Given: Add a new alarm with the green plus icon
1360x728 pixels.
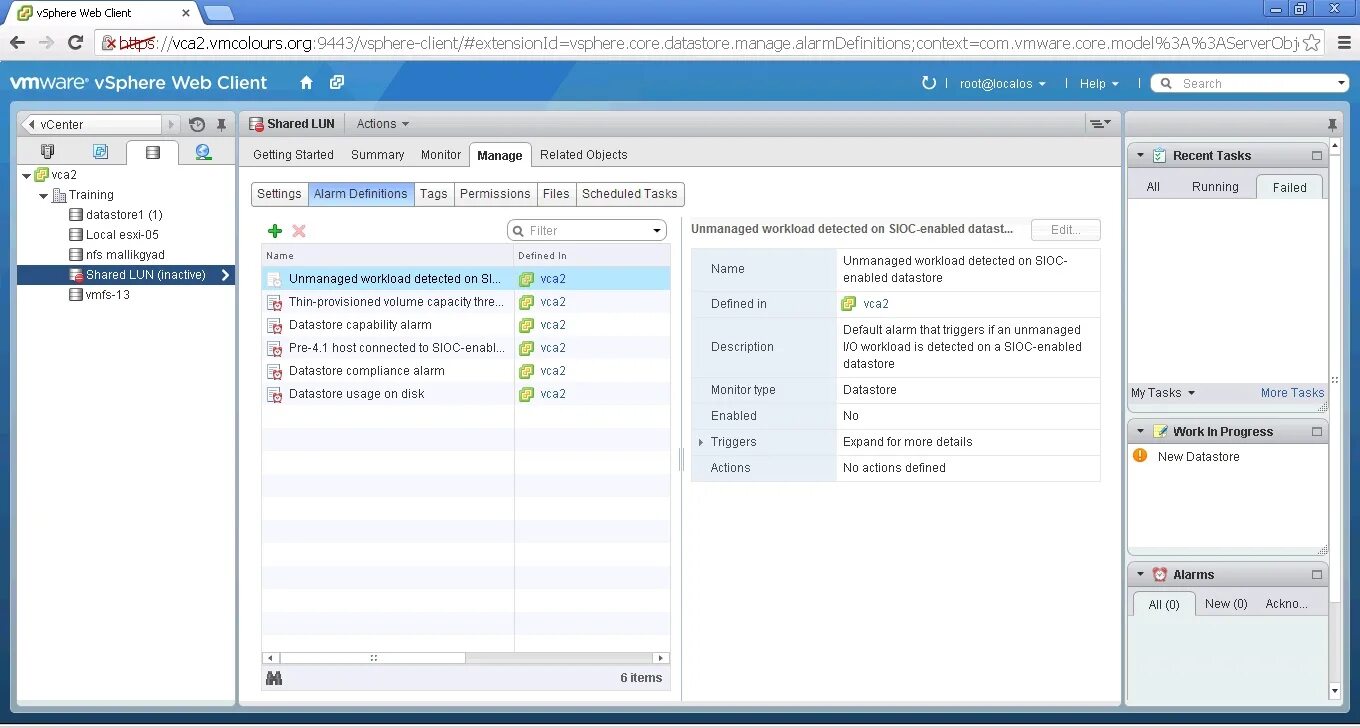Looking at the screenshot, I should pos(275,231).
